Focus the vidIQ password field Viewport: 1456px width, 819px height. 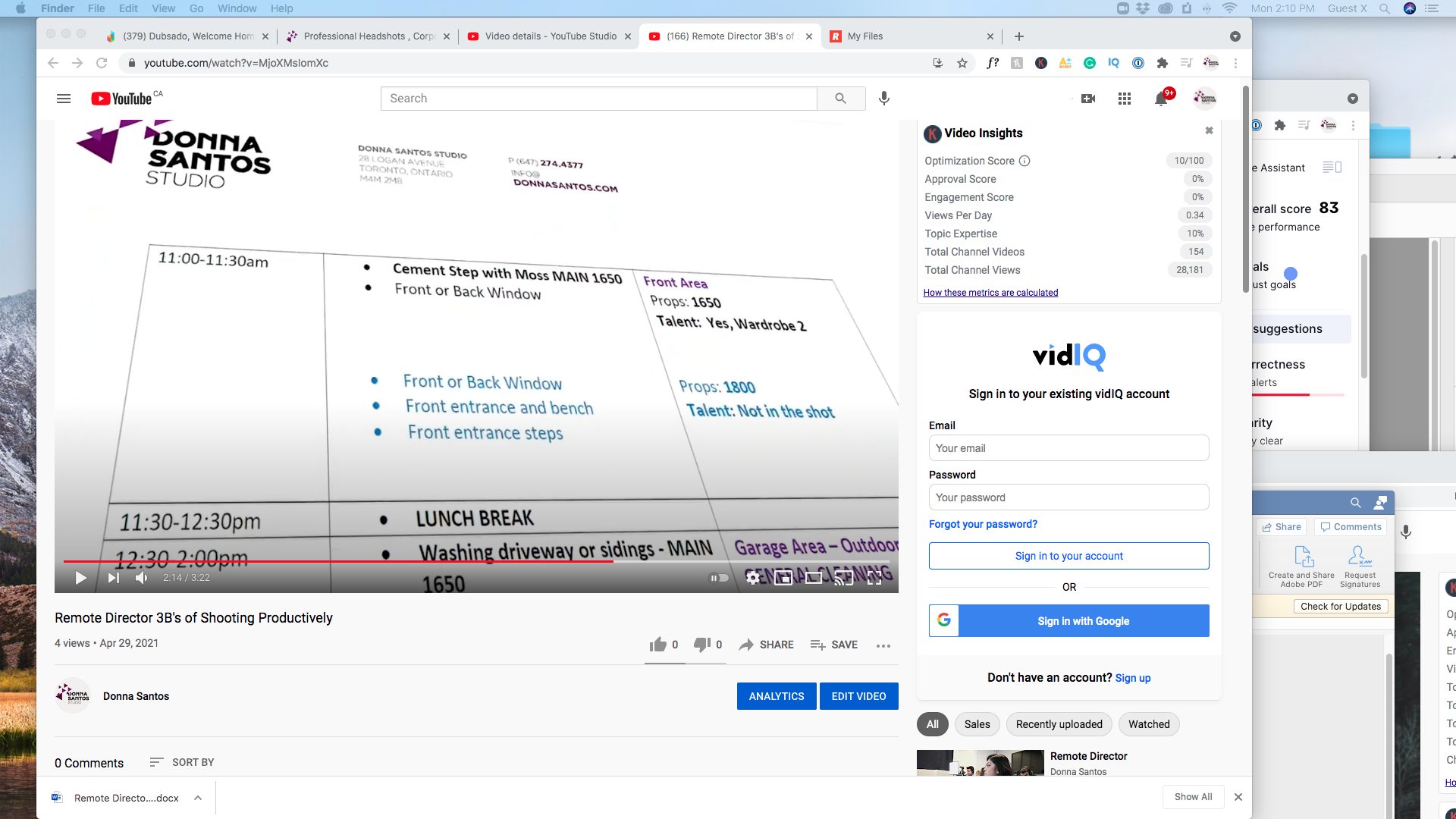[1068, 497]
